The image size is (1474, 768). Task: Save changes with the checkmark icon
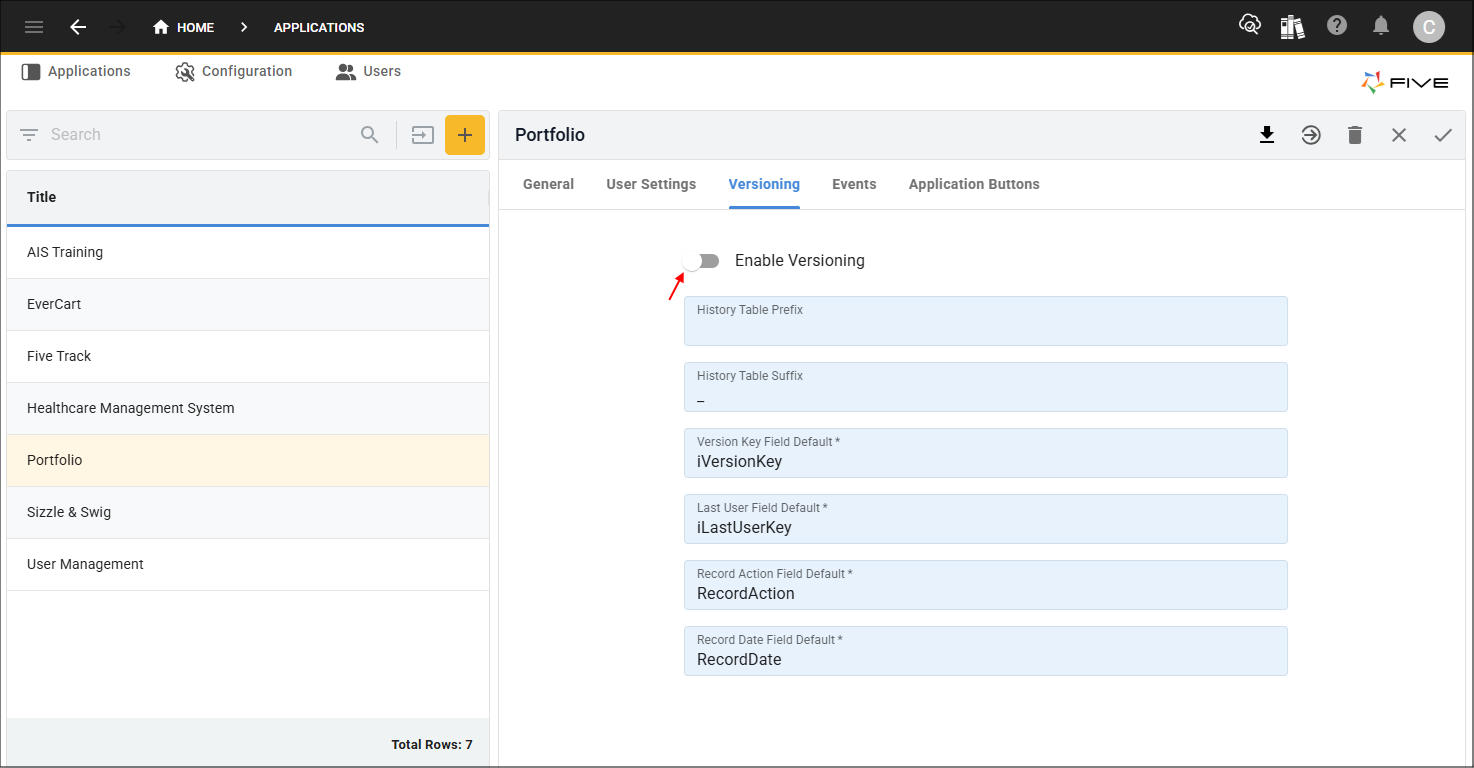1443,134
